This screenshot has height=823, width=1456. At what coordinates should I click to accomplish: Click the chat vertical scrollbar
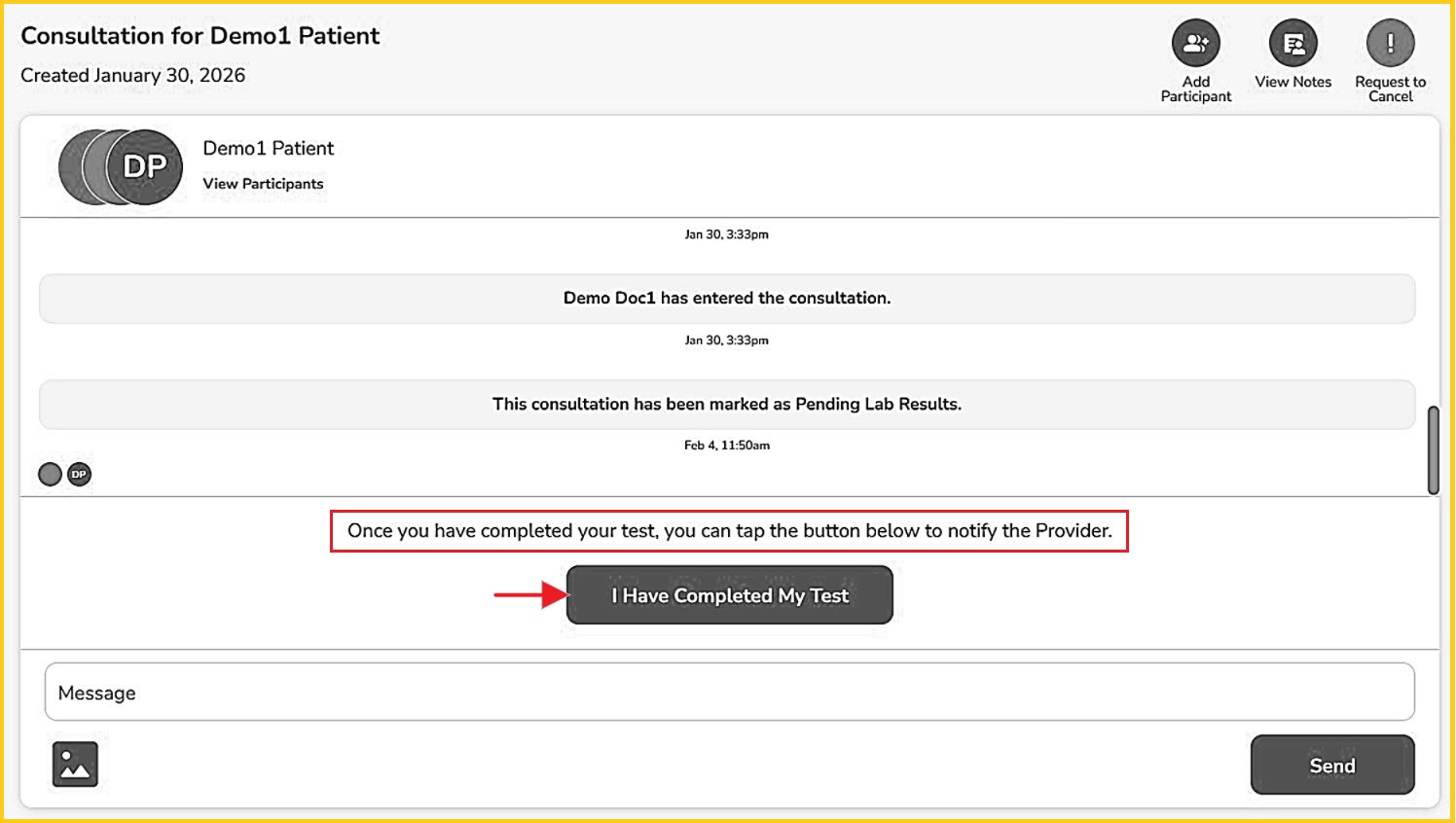click(x=1433, y=449)
